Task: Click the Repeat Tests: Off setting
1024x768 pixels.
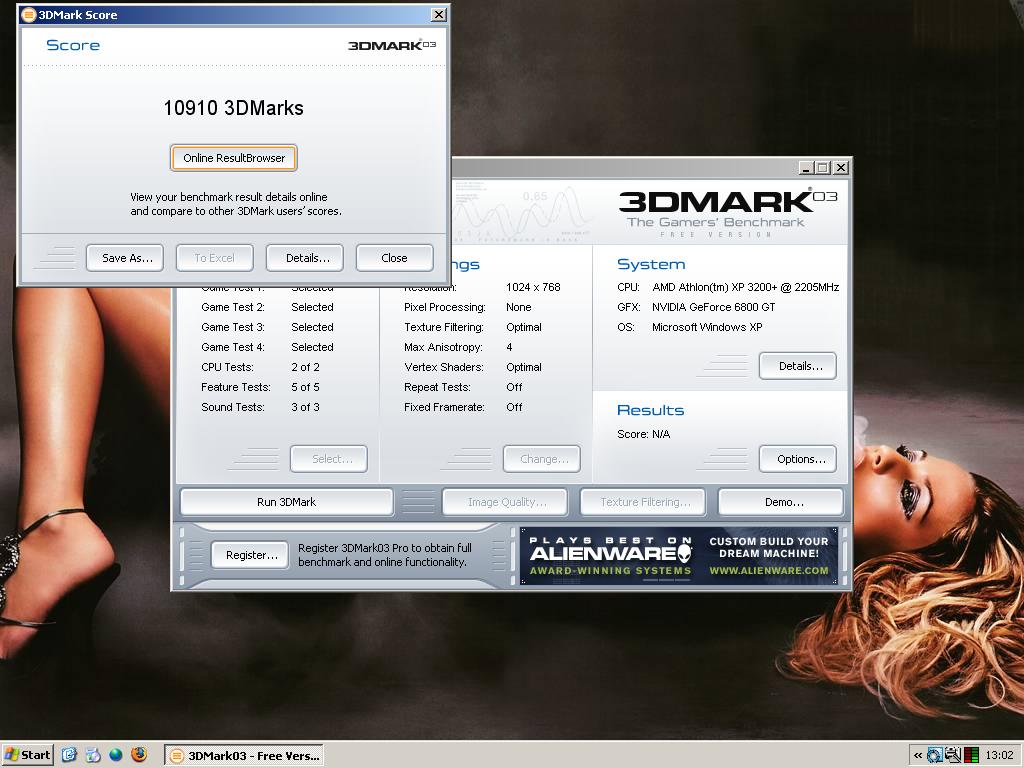Action: click(x=463, y=387)
